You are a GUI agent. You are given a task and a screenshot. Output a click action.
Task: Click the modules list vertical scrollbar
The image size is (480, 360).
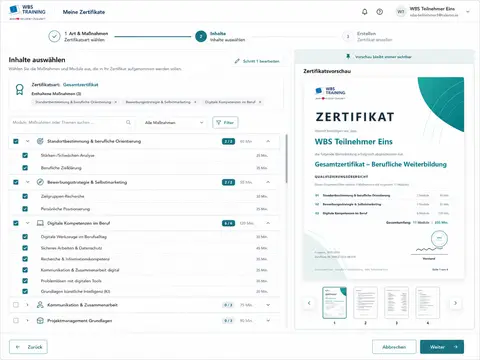286,158
